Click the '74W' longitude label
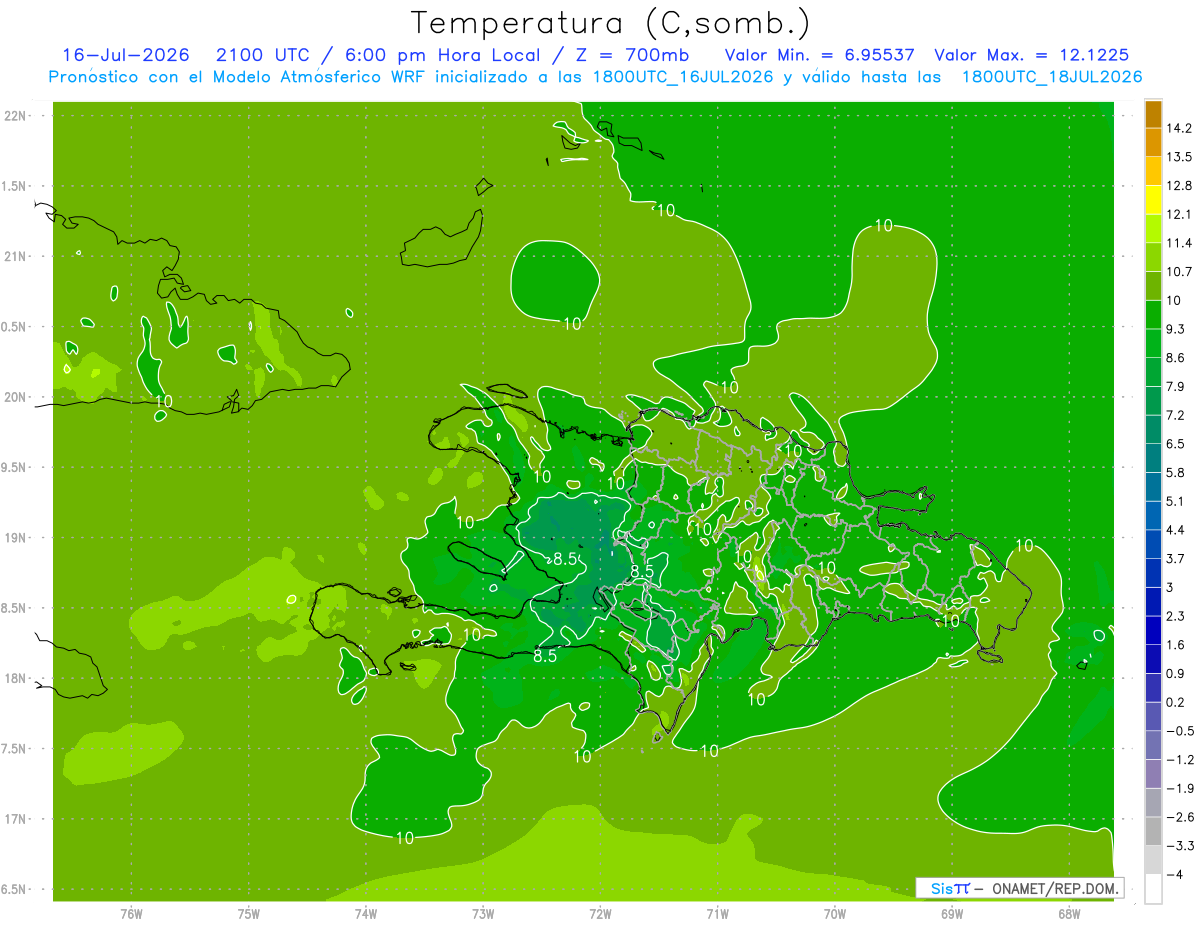1200x927 pixels. (x=366, y=913)
